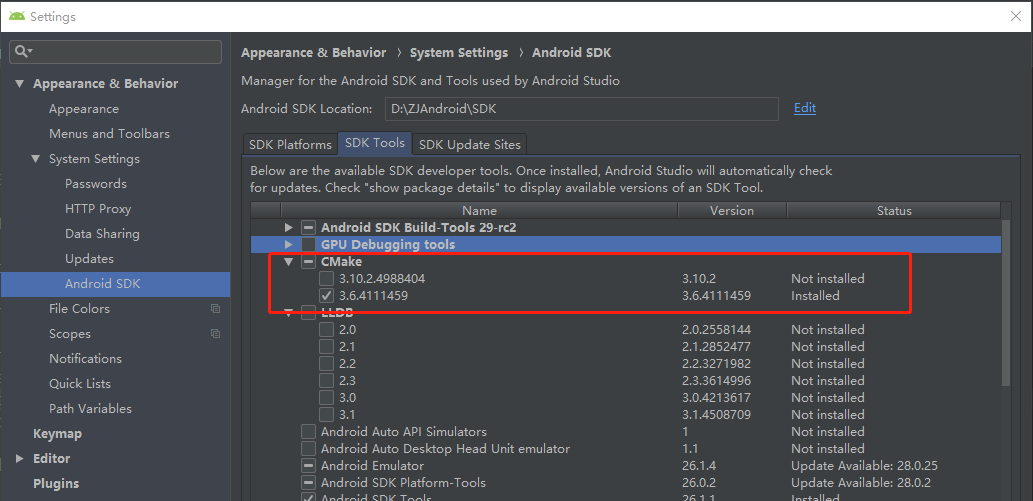
Task: Toggle the Android Emulator checkbox
Action: tap(308, 466)
